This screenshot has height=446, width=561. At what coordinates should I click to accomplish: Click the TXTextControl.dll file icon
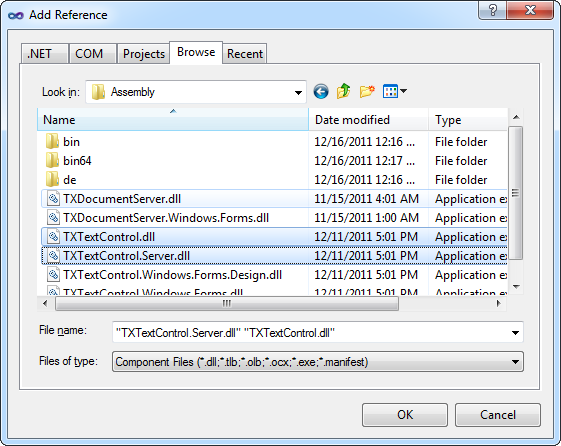point(53,236)
